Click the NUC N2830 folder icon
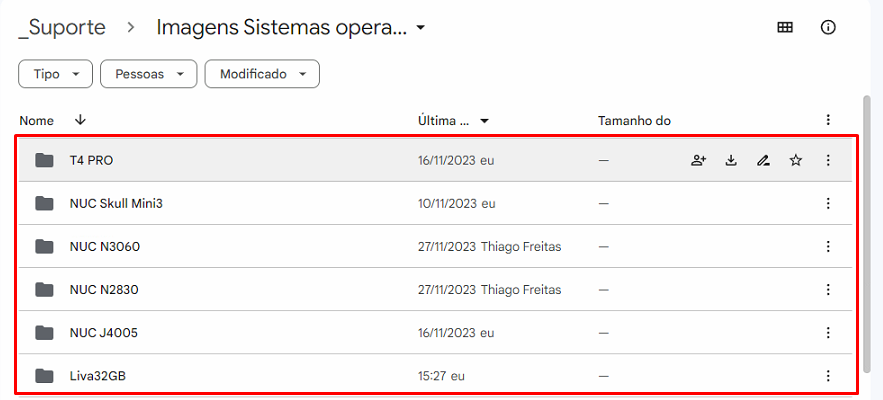 pyautogui.click(x=44, y=290)
